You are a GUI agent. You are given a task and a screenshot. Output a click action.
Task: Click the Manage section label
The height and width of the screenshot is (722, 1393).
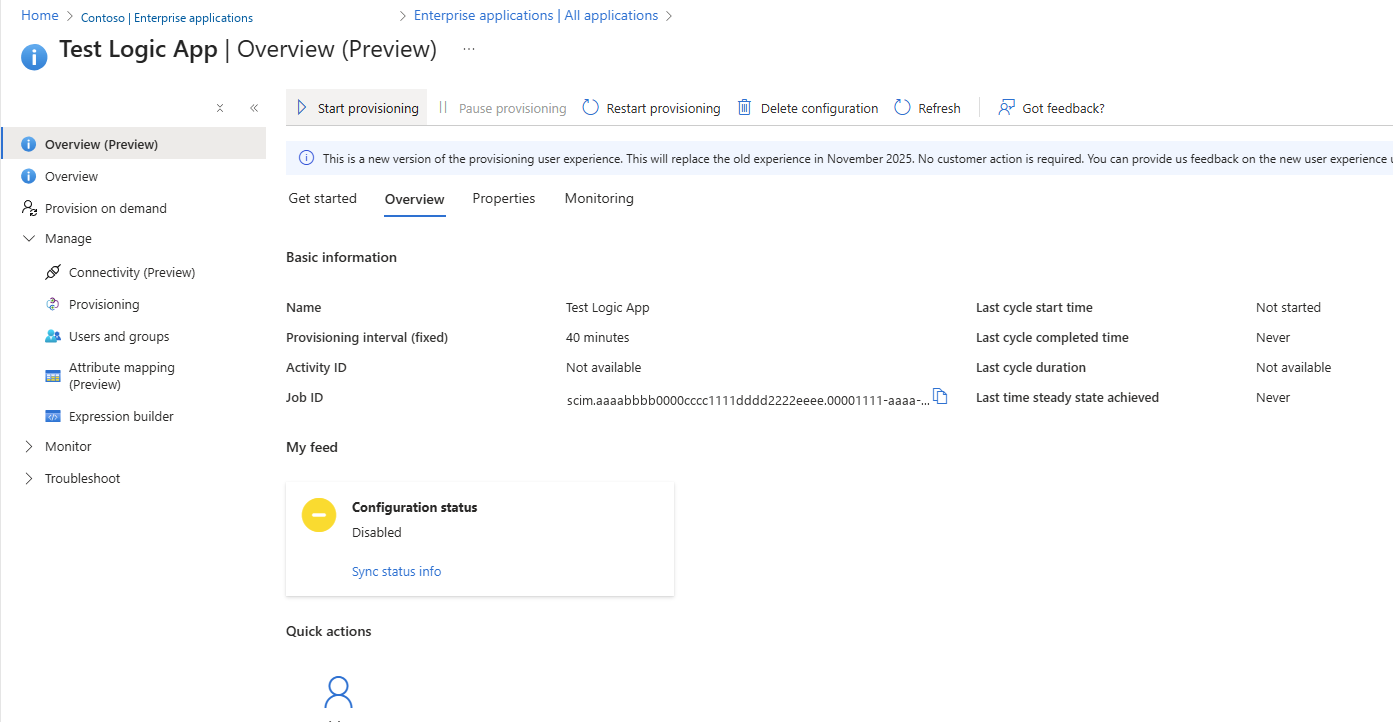point(68,239)
